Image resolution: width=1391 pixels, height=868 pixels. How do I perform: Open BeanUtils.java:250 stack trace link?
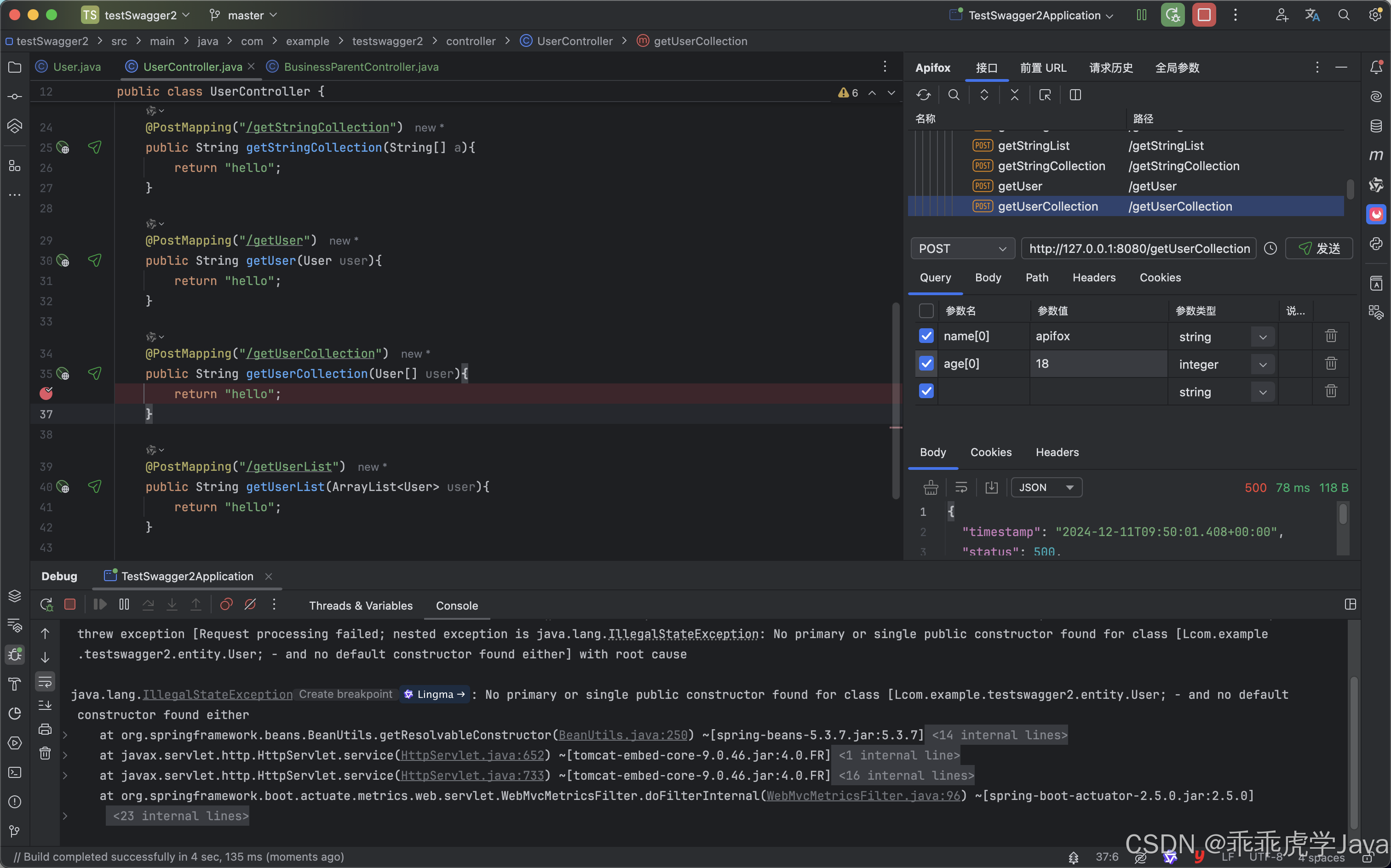pyautogui.click(x=622, y=735)
